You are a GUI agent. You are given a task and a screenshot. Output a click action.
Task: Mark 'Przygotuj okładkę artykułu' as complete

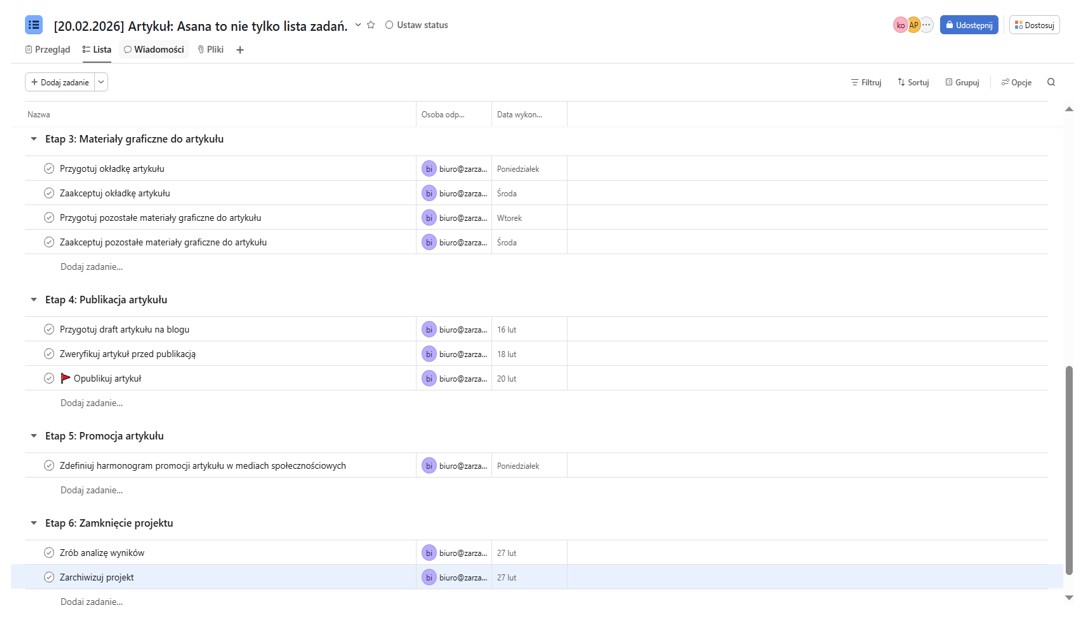(49, 169)
